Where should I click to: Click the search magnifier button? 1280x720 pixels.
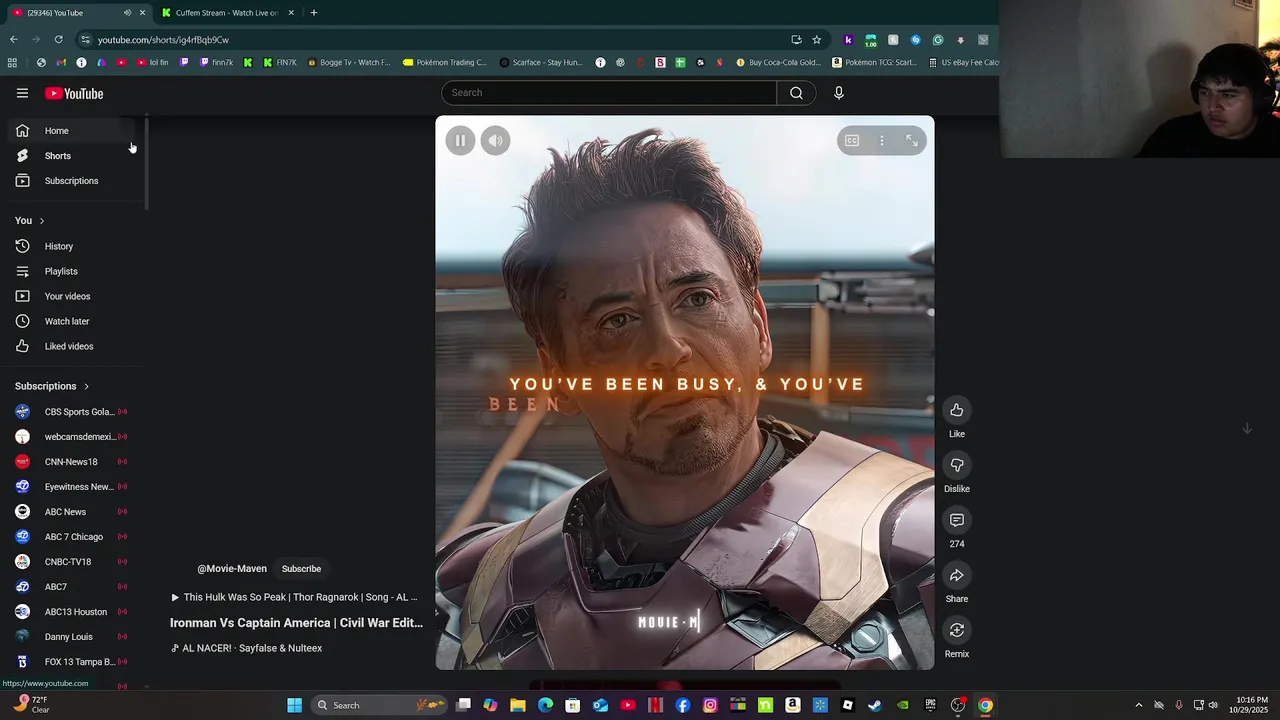point(796,93)
